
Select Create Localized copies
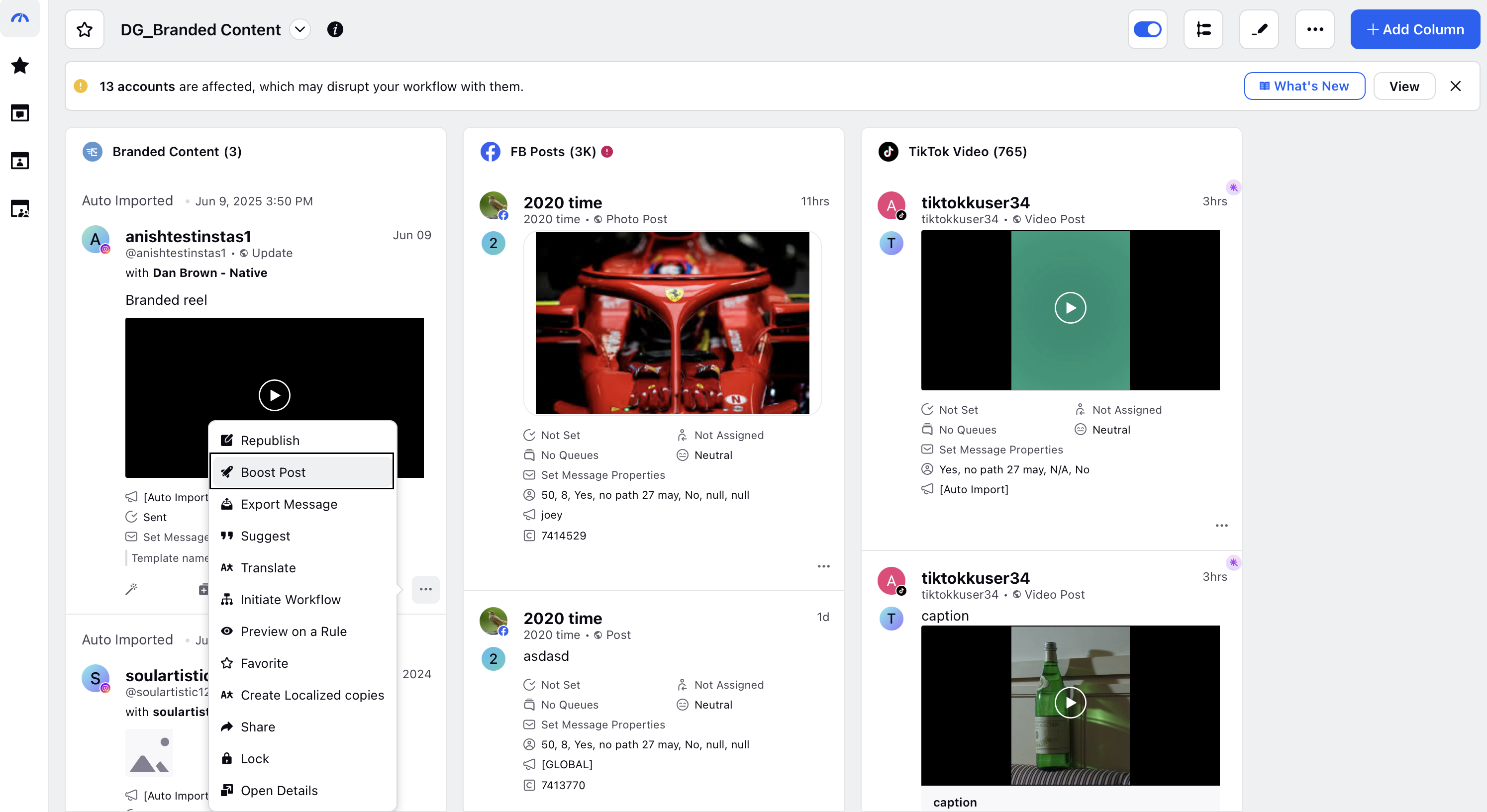[302, 695]
